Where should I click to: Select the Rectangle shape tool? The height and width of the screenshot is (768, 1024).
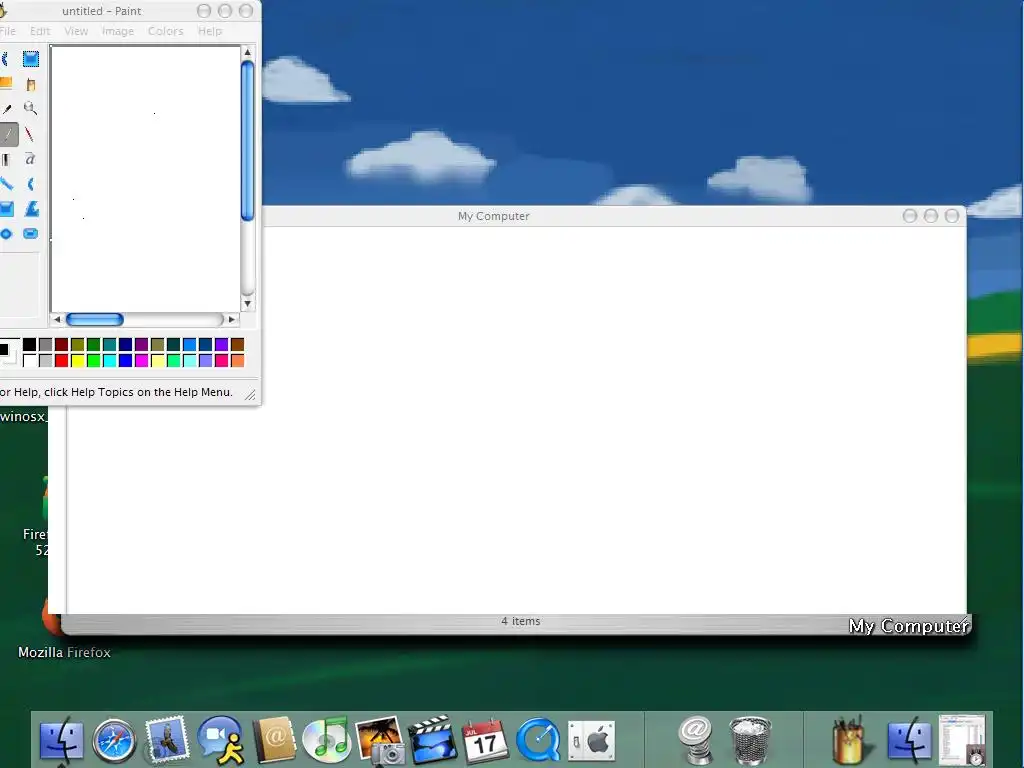(x=7, y=209)
